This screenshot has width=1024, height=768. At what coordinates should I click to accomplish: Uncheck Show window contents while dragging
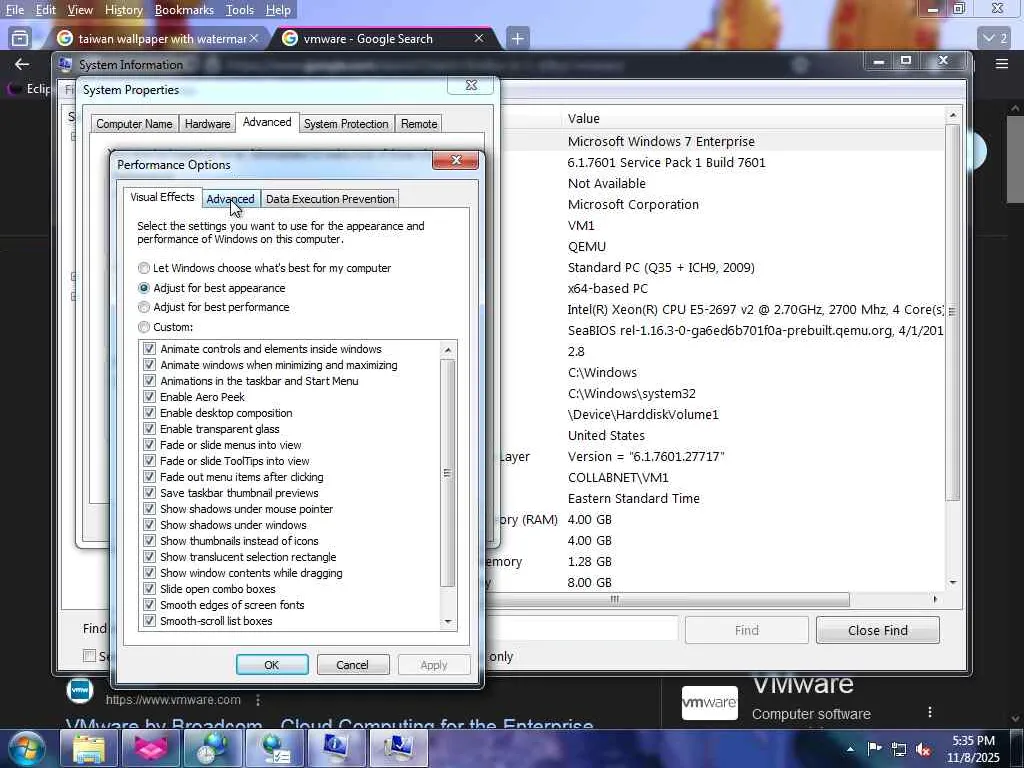coord(150,573)
